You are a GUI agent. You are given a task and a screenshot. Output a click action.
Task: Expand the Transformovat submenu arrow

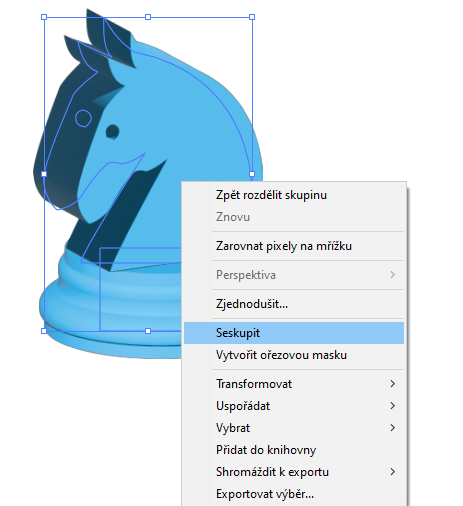pos(392,384)
